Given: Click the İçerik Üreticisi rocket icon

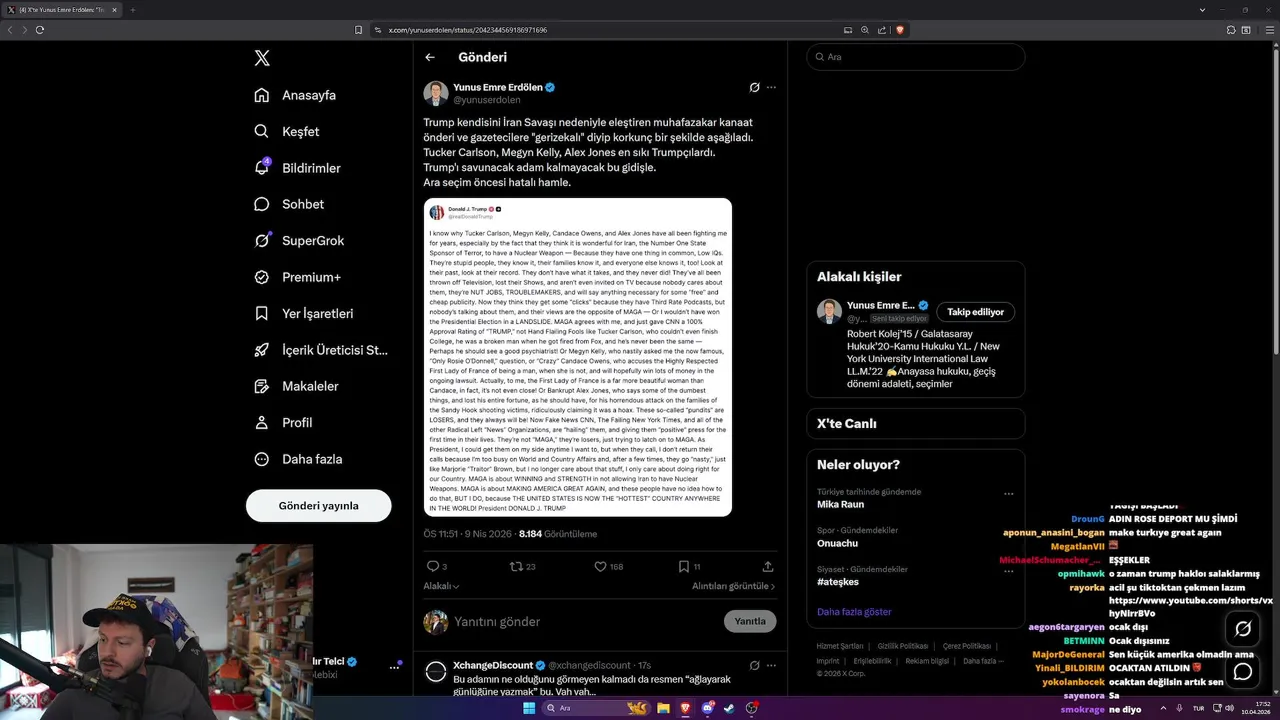Looking at the screenshot, I should tap(262, 350).
